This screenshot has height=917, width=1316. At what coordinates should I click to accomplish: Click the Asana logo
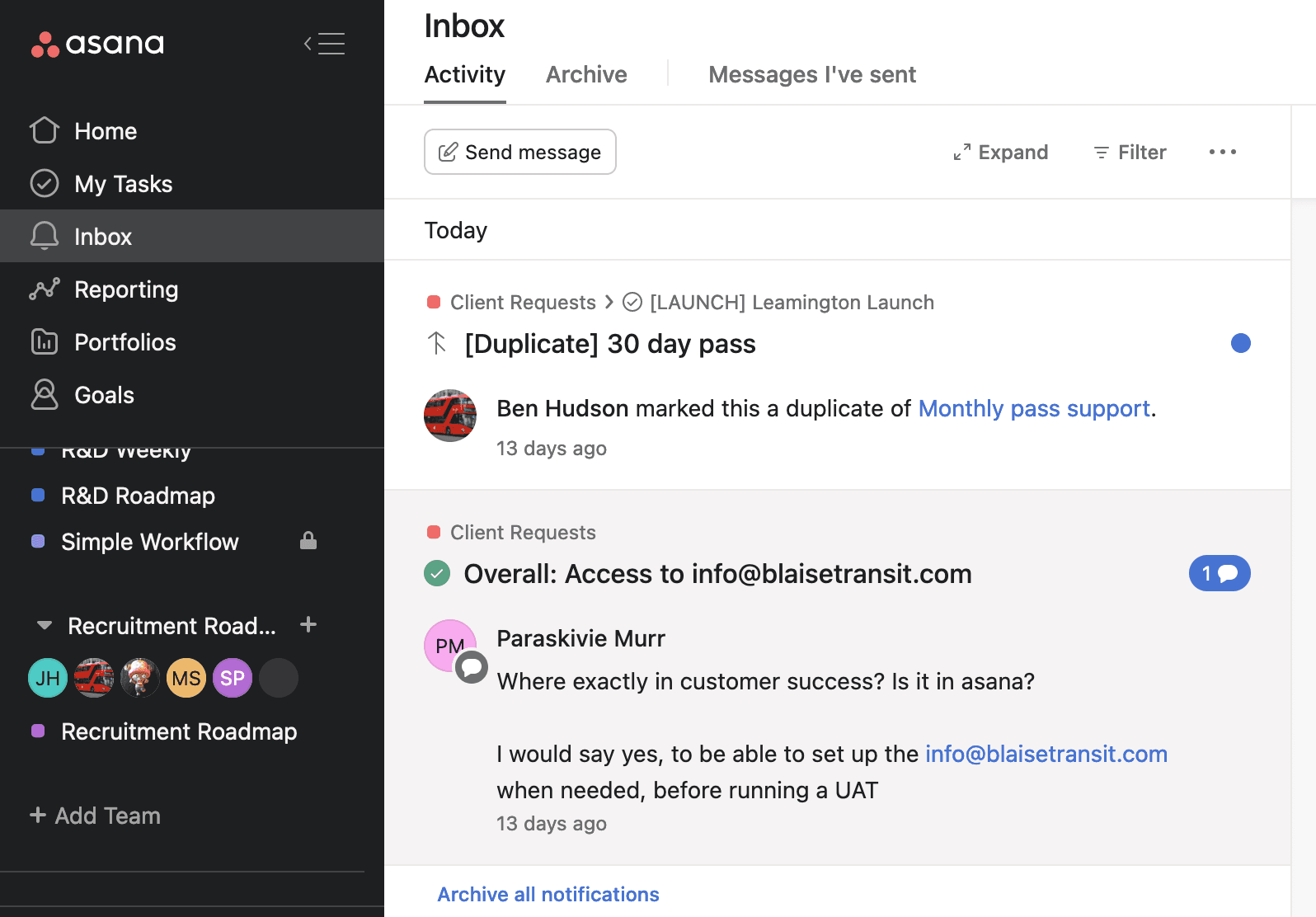[x=97, y=44]
